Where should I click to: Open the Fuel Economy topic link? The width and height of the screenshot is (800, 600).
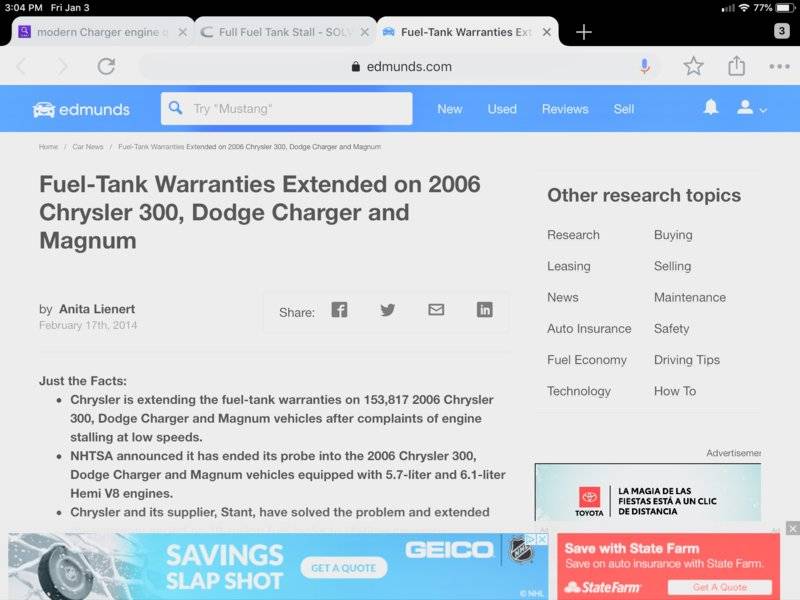587,360
